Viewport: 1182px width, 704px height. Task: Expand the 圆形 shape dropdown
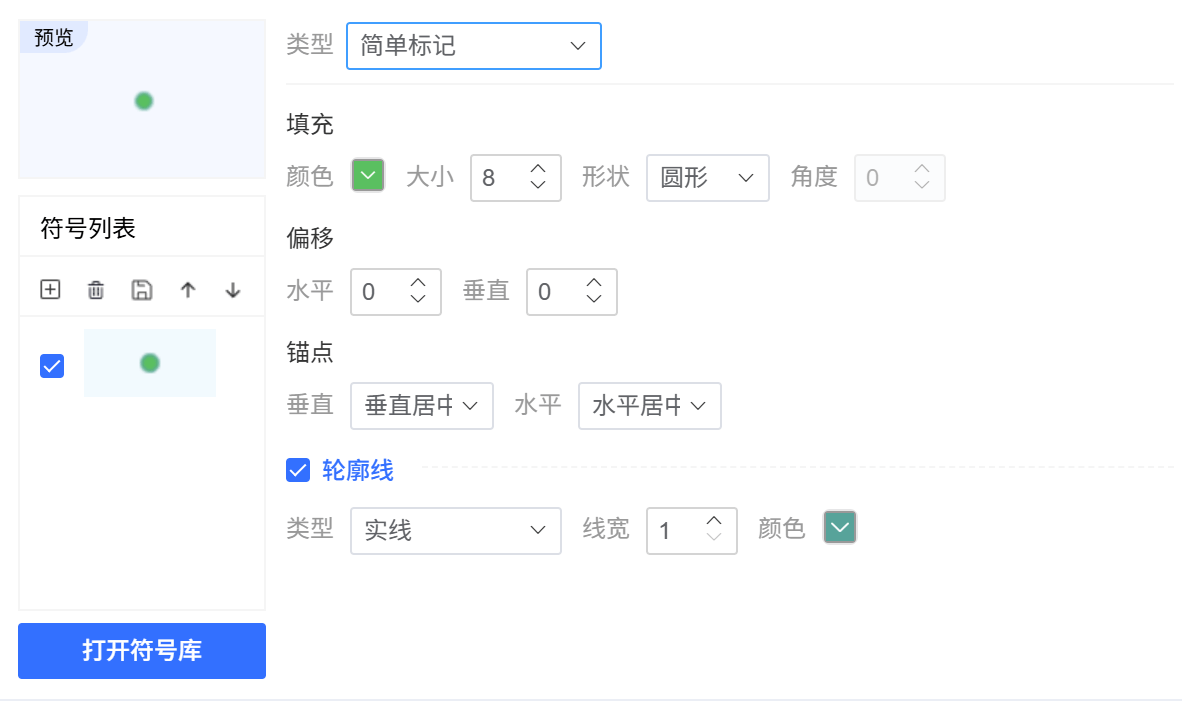pos(707,178)
